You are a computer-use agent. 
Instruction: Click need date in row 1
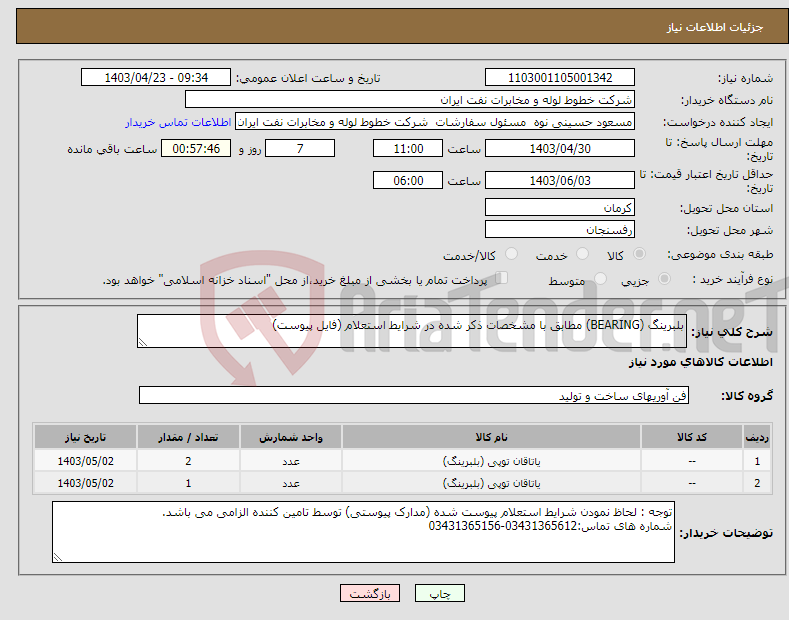pos(86,461)
